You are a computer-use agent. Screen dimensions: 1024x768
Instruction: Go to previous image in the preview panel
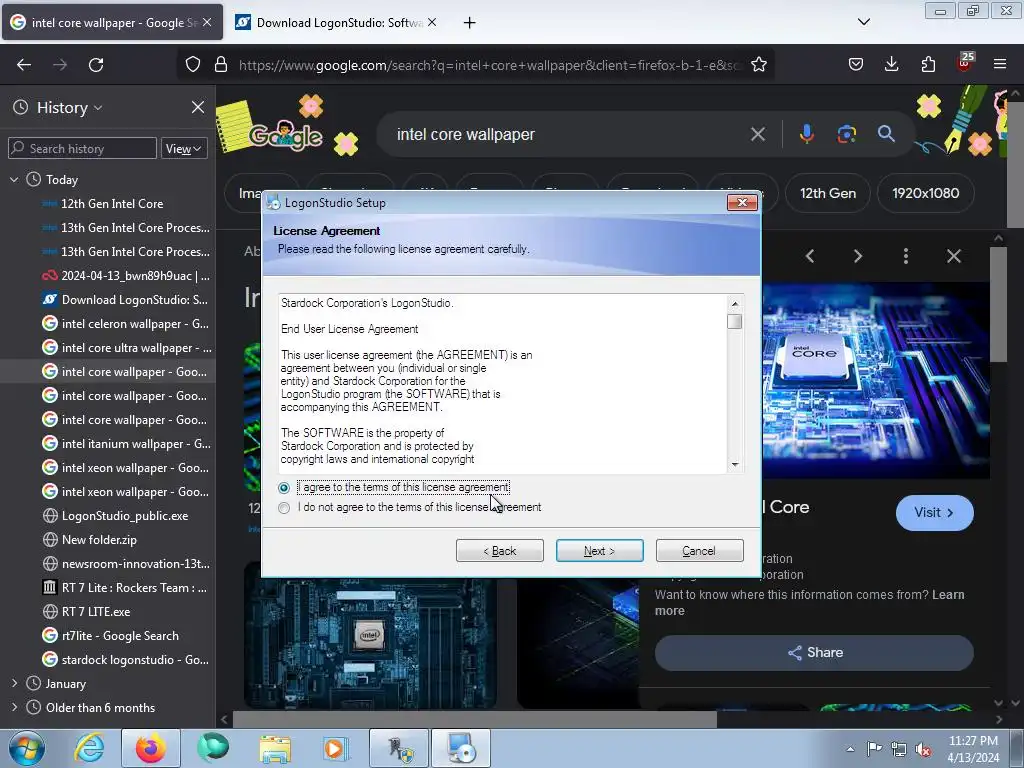pos(810,256)
